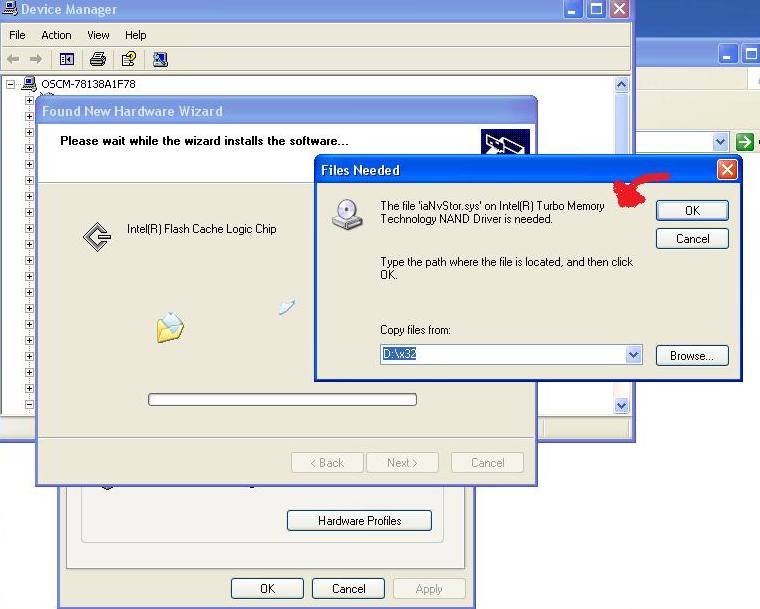Click the Browse... button
Screen dimensions: 760x609
pyautogui.click(x=692, y=355)
